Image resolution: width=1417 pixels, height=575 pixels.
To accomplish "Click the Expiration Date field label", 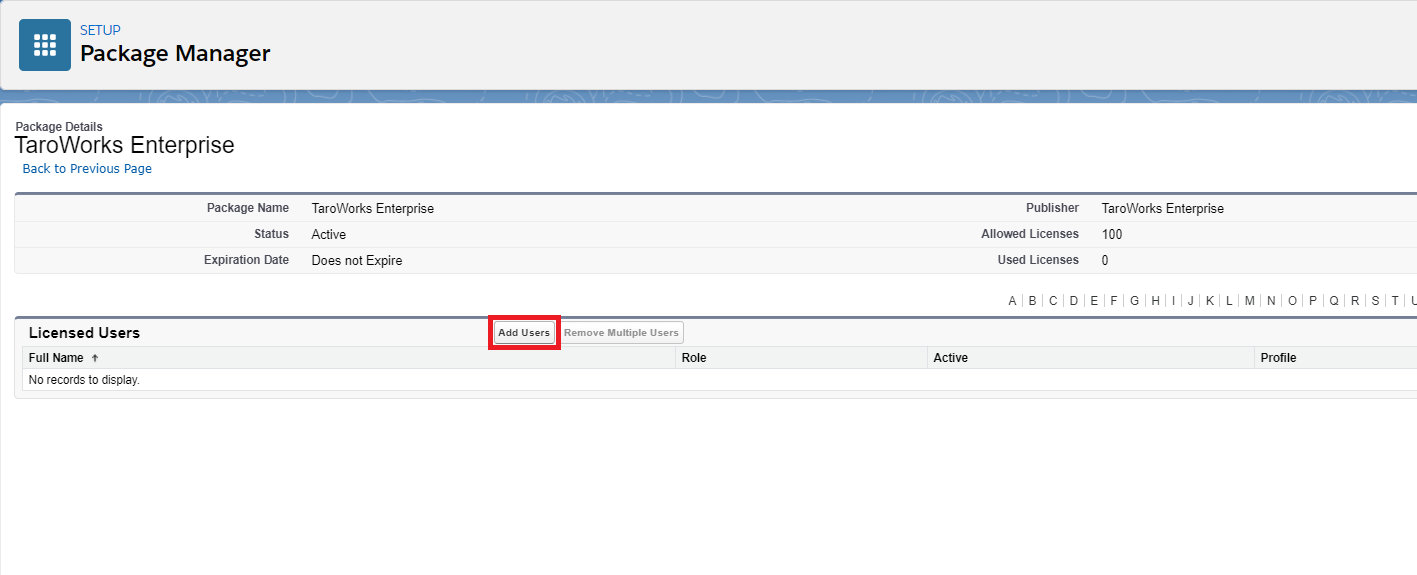I will [x=246, y=260].
